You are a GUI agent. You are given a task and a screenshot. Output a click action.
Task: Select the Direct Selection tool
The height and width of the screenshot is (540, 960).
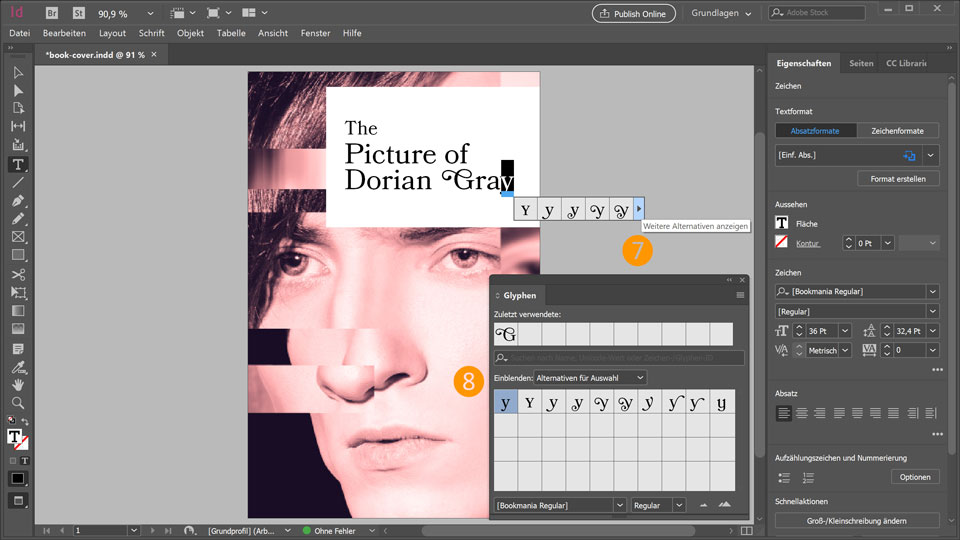(18, 91)
